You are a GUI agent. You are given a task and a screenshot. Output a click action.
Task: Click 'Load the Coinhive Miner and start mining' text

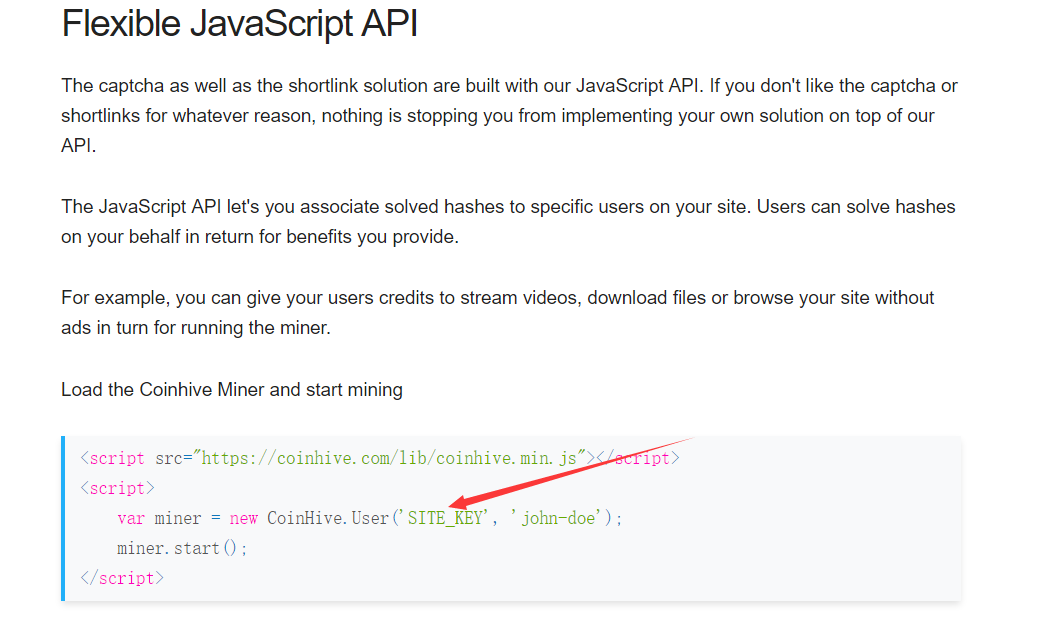coord(232,389)
